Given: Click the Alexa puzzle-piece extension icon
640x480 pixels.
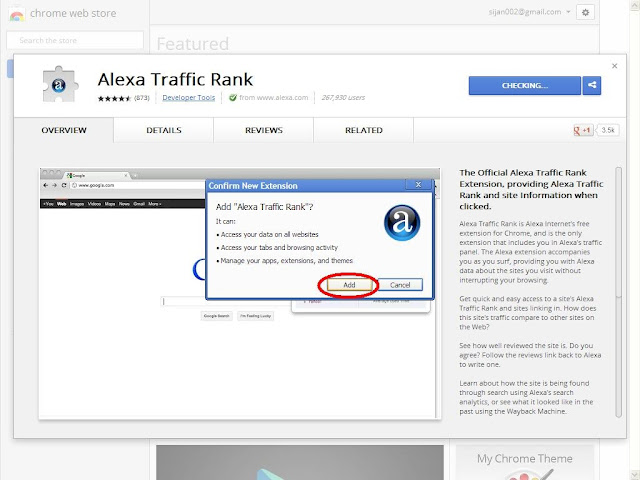Looking at the screenshot, I should pyautogui.click(x=60, y=84).
